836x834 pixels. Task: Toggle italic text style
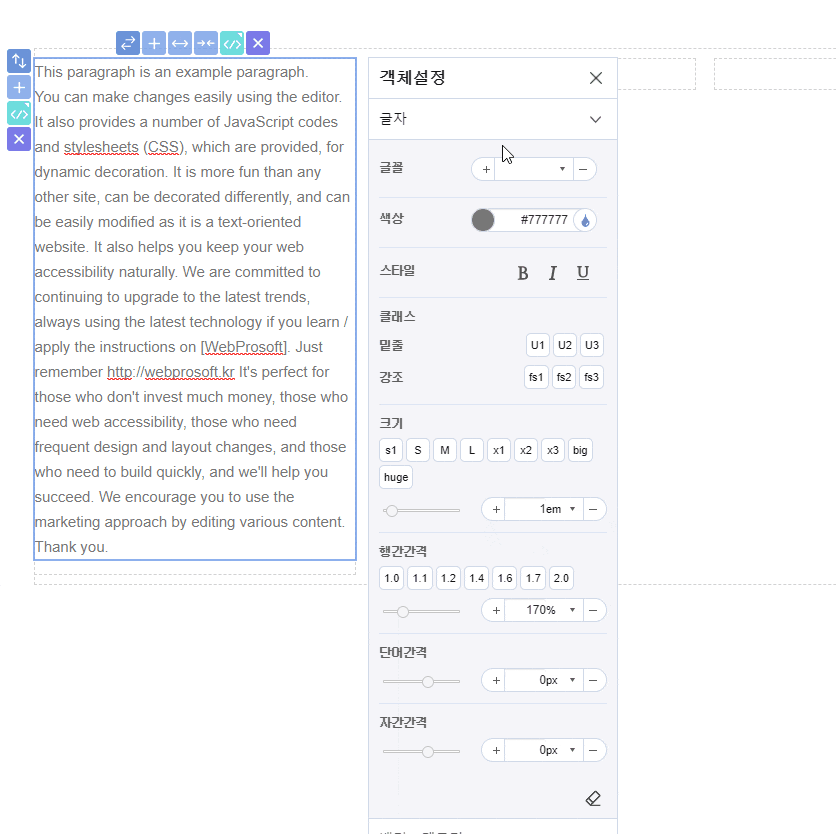pos(552,273)
